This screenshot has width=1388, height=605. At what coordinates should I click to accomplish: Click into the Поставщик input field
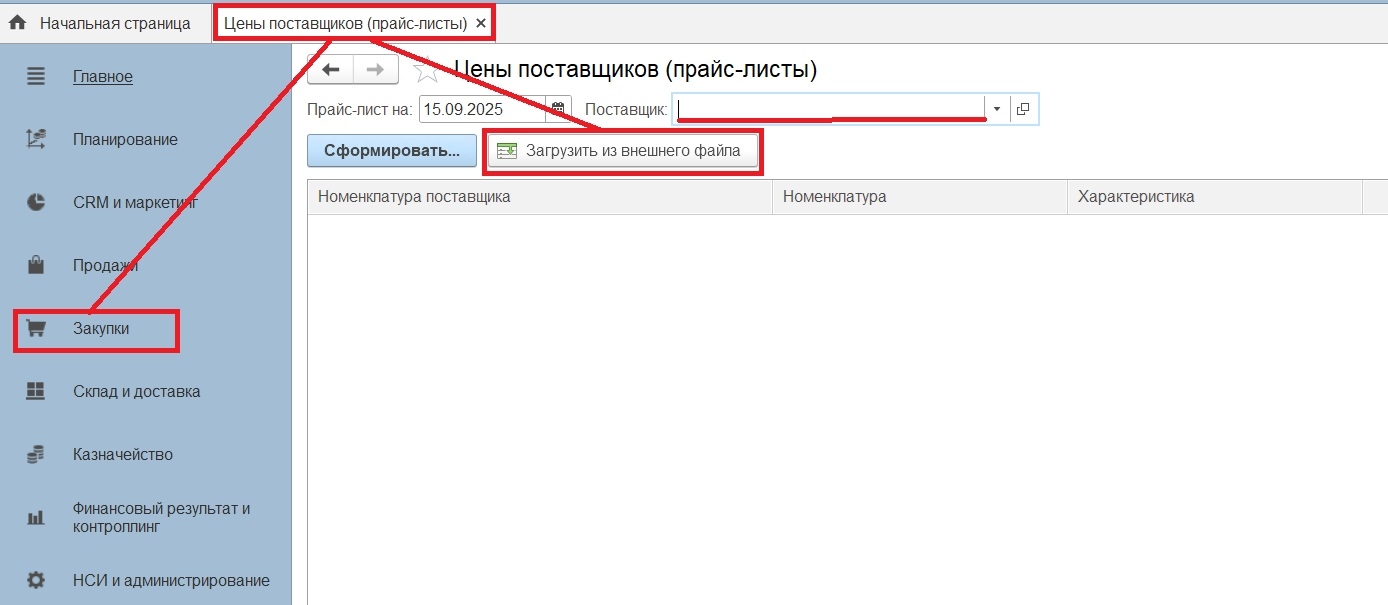coord(828,108)
